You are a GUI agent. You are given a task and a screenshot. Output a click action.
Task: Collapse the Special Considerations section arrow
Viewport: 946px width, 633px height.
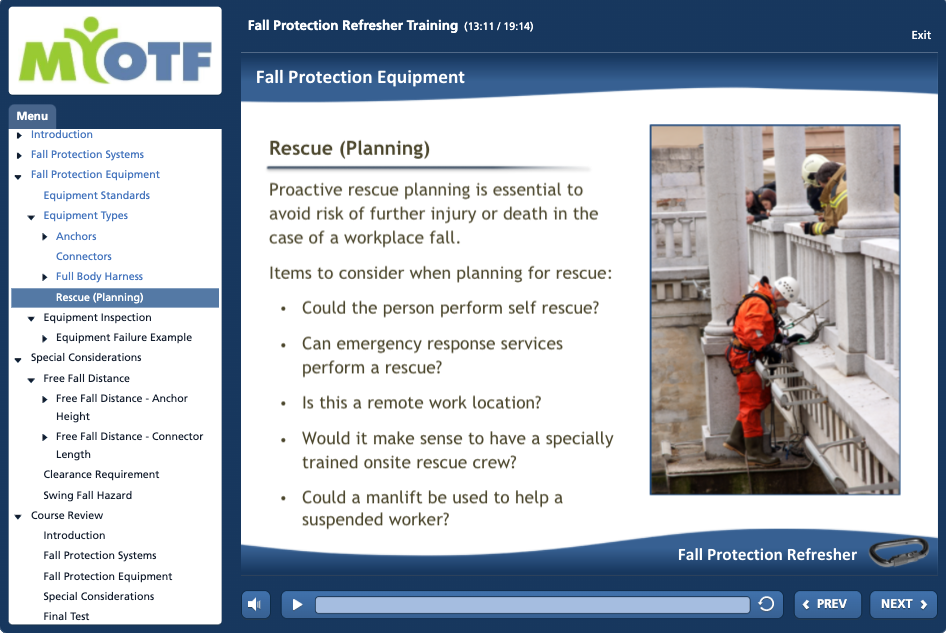coord(19,359)
